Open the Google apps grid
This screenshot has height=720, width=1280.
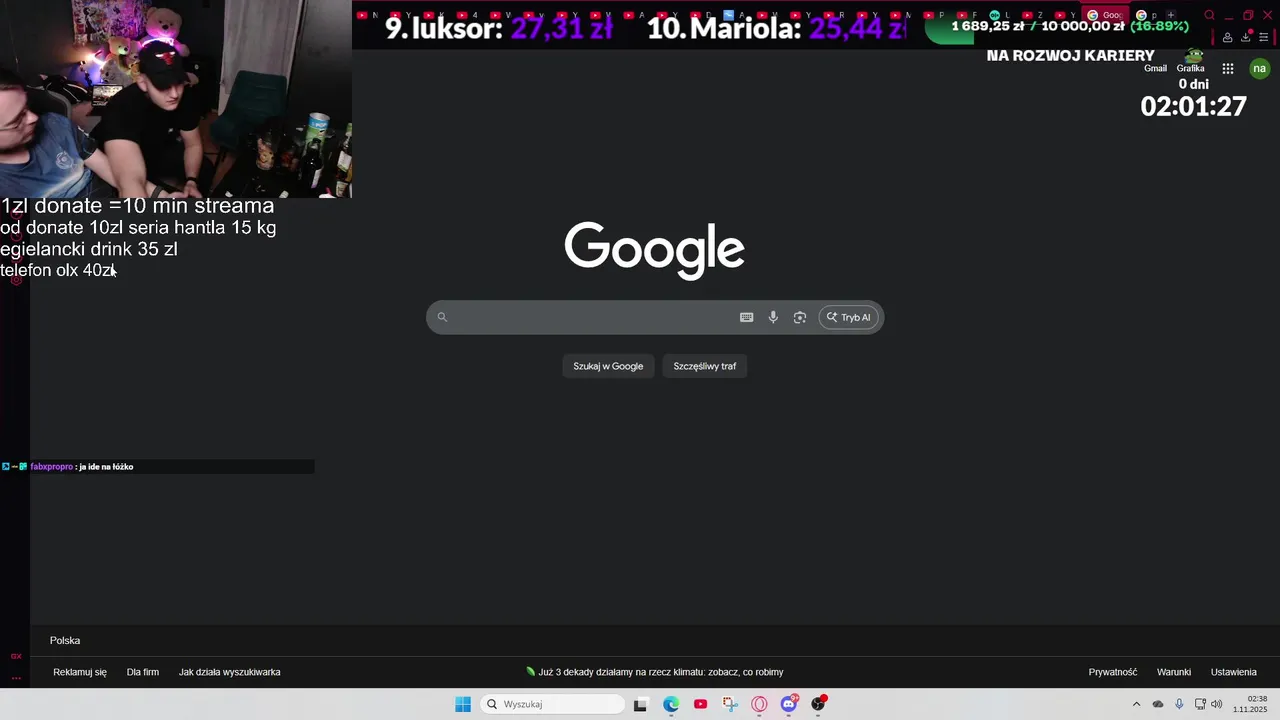point(1228,68)
